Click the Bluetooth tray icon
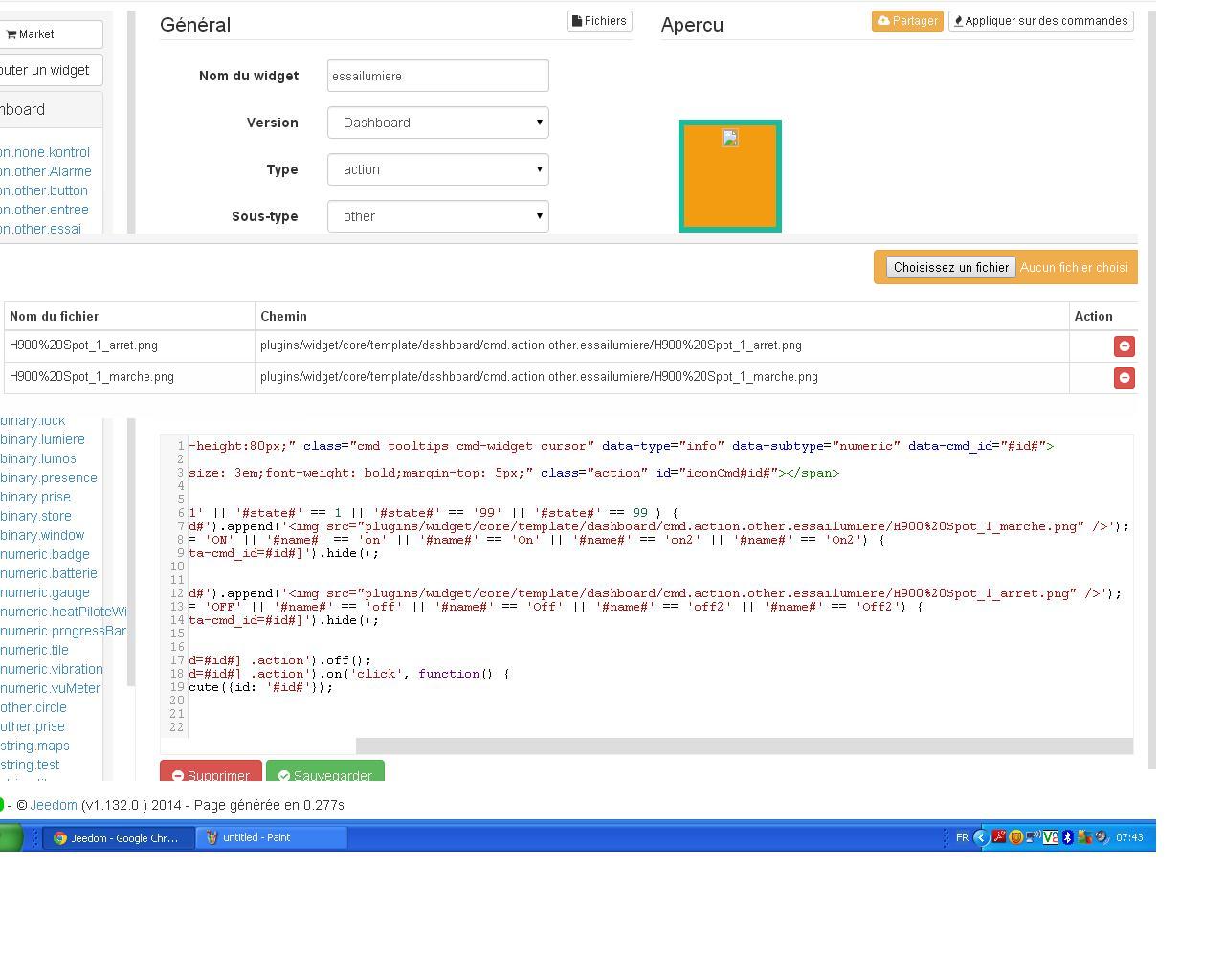 click(1068, 837)
